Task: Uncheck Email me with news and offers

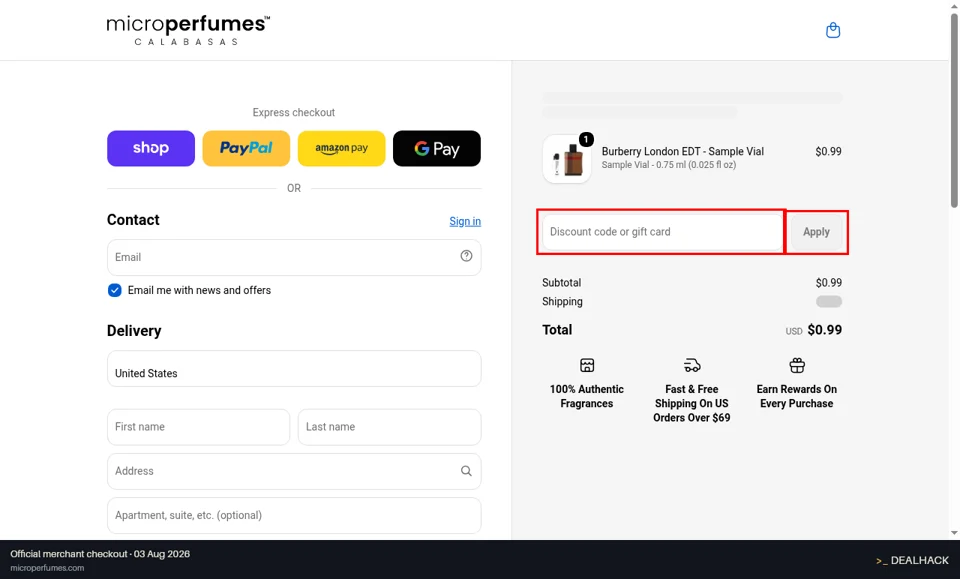Action: [x=114, y=290]
